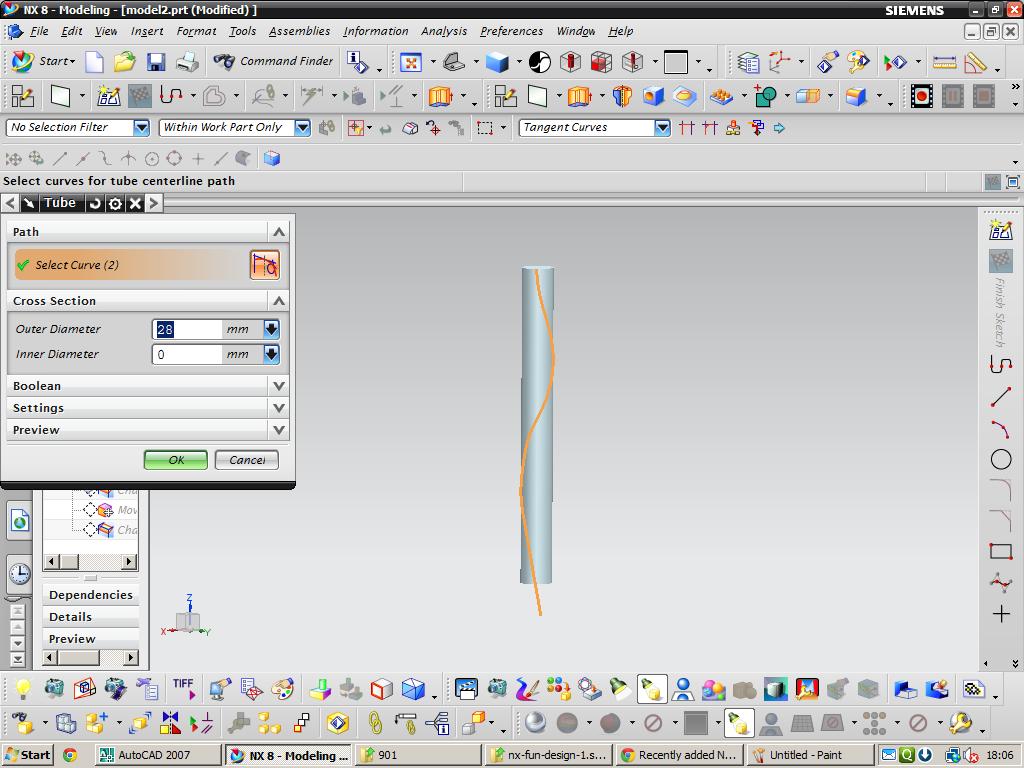Image resolution: width=1024 pixels, height=768 pixels.
Task: Open the Dependencies panel in the navigator
Action: (x=91, y=595)
